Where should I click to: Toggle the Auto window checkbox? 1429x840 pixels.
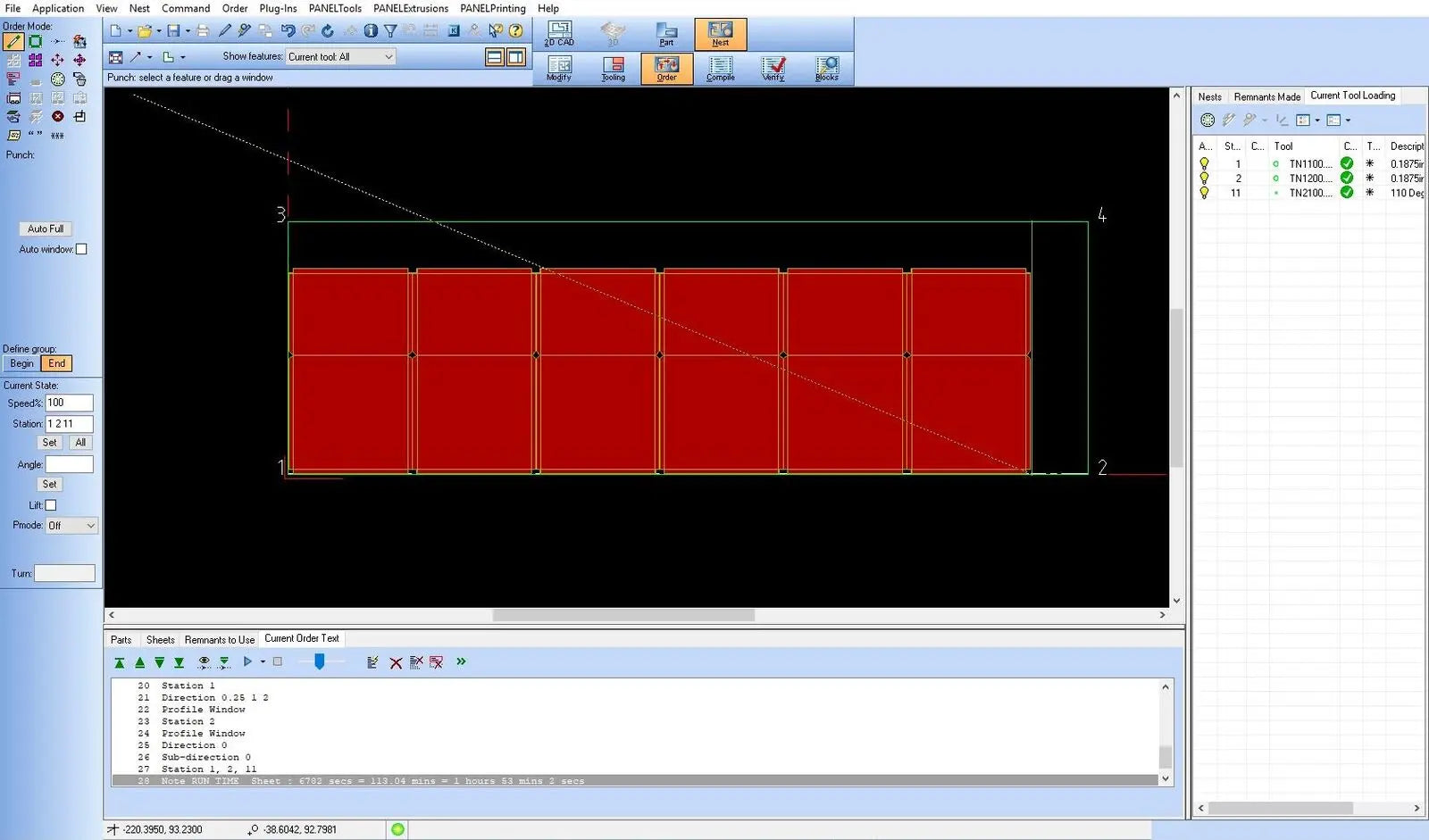tap(81, 250)
